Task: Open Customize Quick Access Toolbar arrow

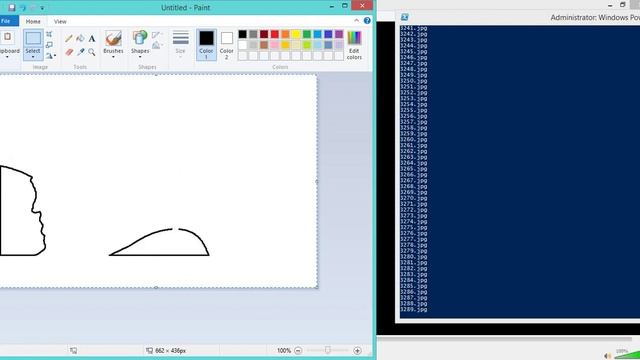Action: (x=42, y=8)
